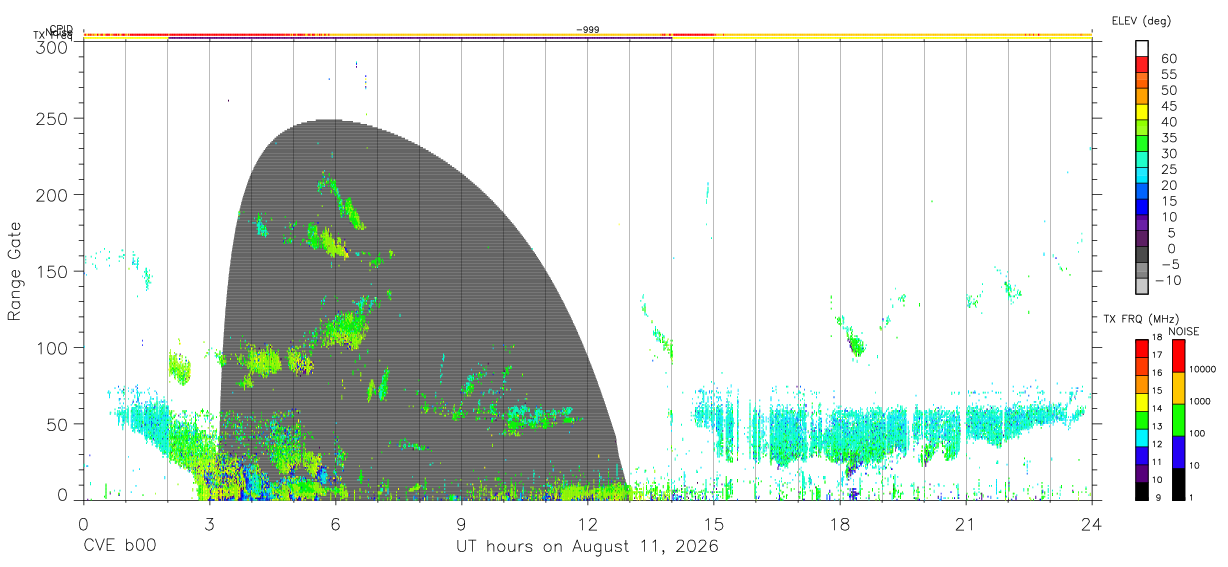This screenshot has width=1228, height=567.
Task: Click x-axis hour tick label "12"
Action: click(588, 524)
